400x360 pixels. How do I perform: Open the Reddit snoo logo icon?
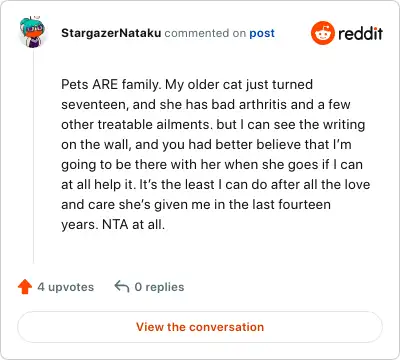(x=322, y=33)
